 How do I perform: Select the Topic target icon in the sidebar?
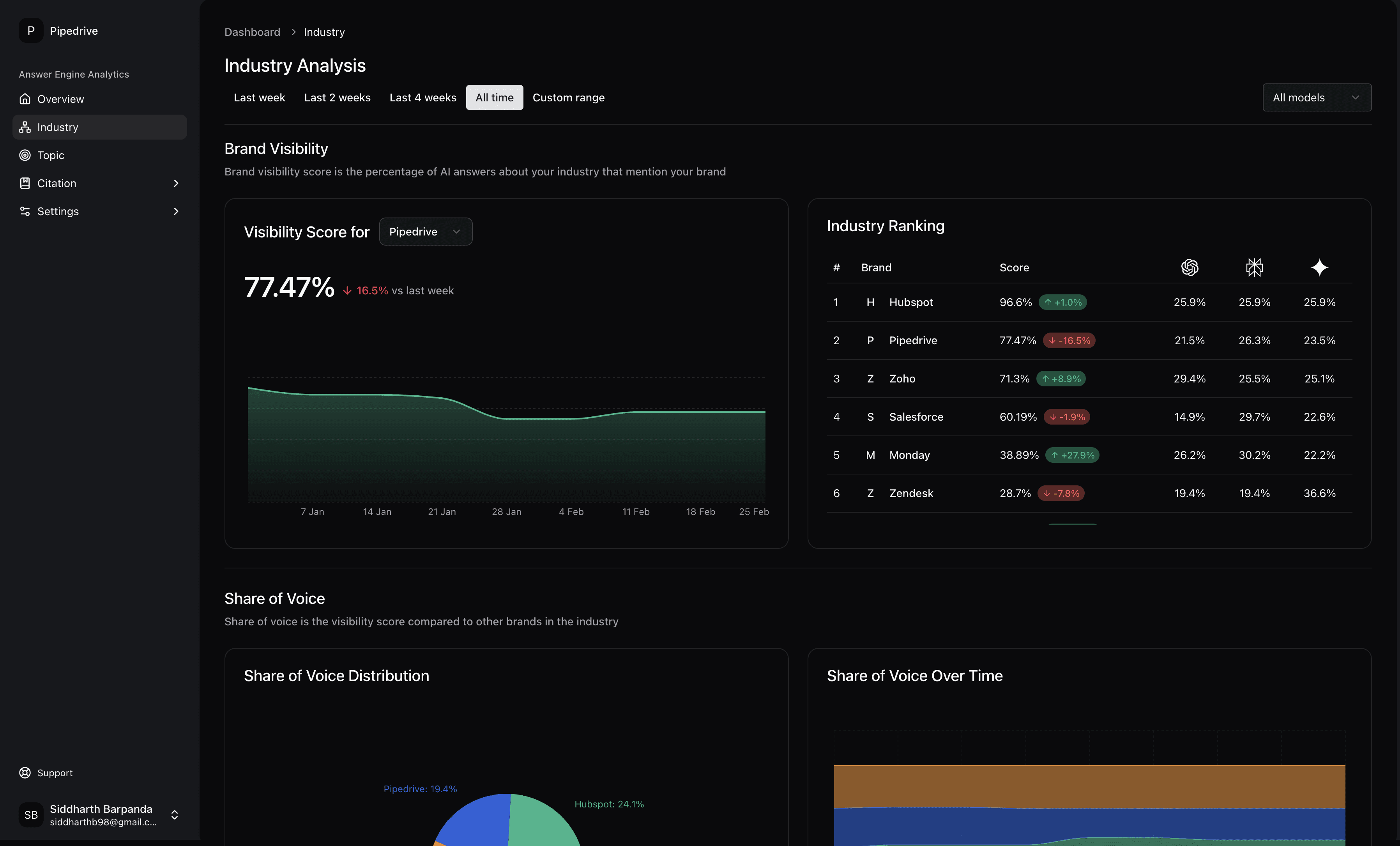(25, 155)
